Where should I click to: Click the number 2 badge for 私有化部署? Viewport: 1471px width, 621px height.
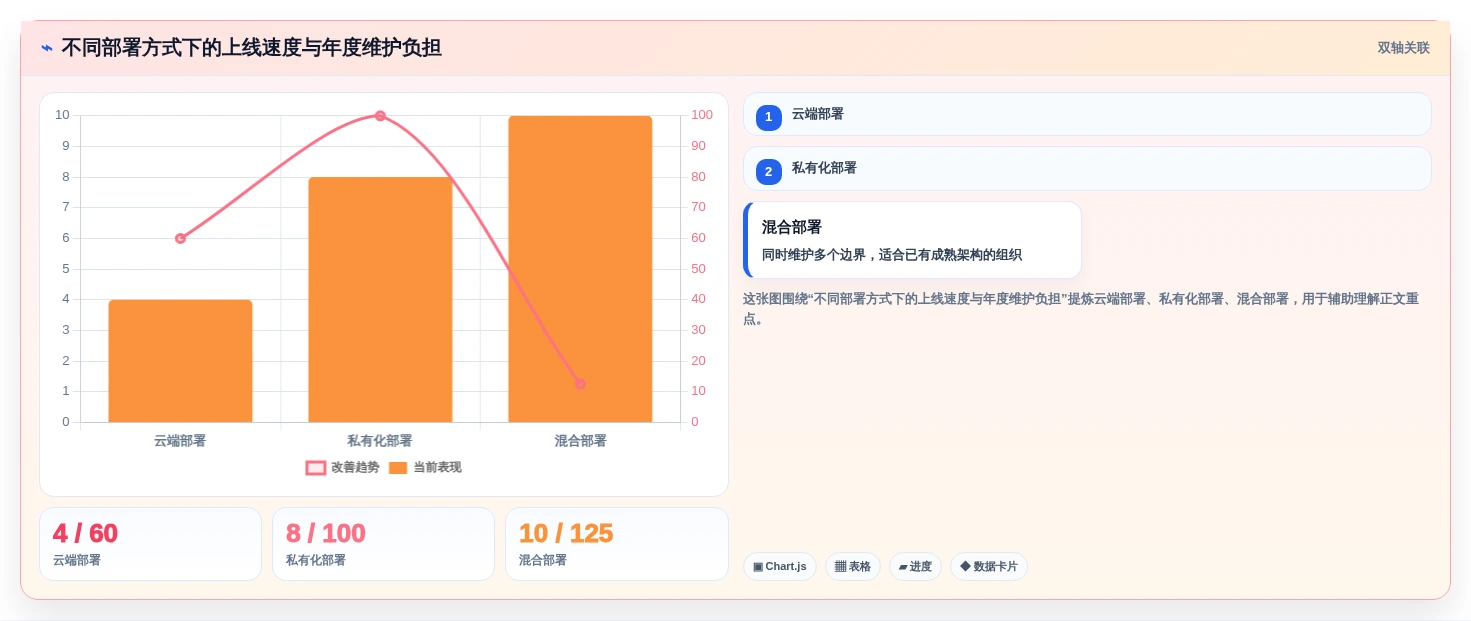click(x=768, y=172)
